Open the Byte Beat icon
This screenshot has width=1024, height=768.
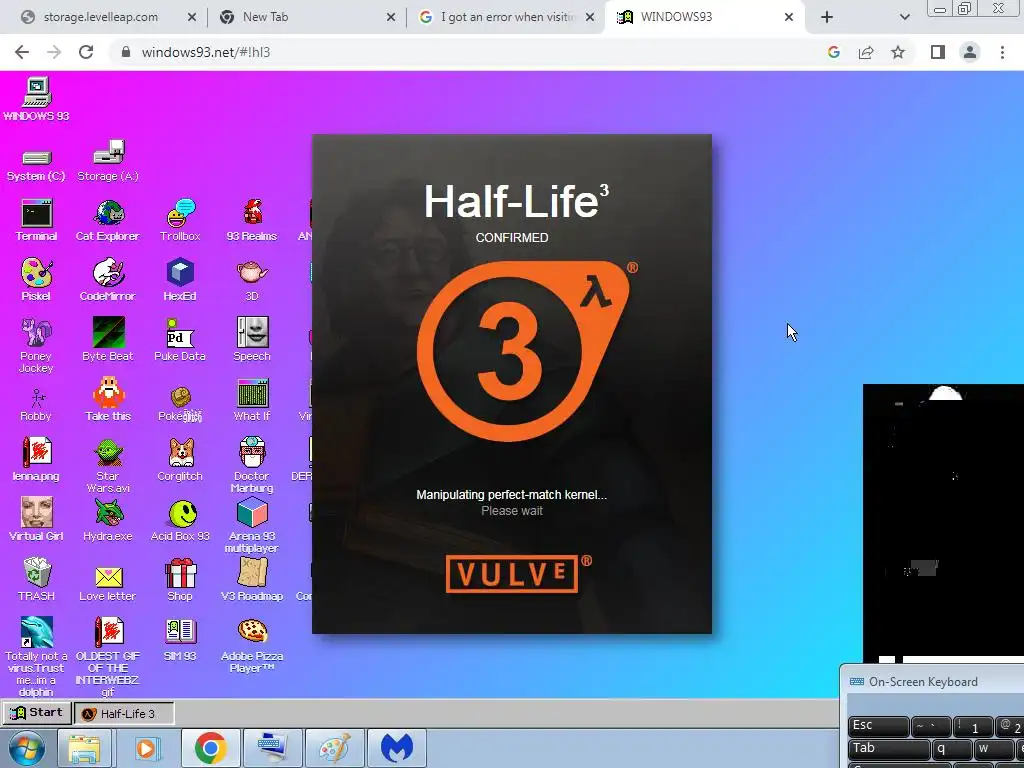108,340
